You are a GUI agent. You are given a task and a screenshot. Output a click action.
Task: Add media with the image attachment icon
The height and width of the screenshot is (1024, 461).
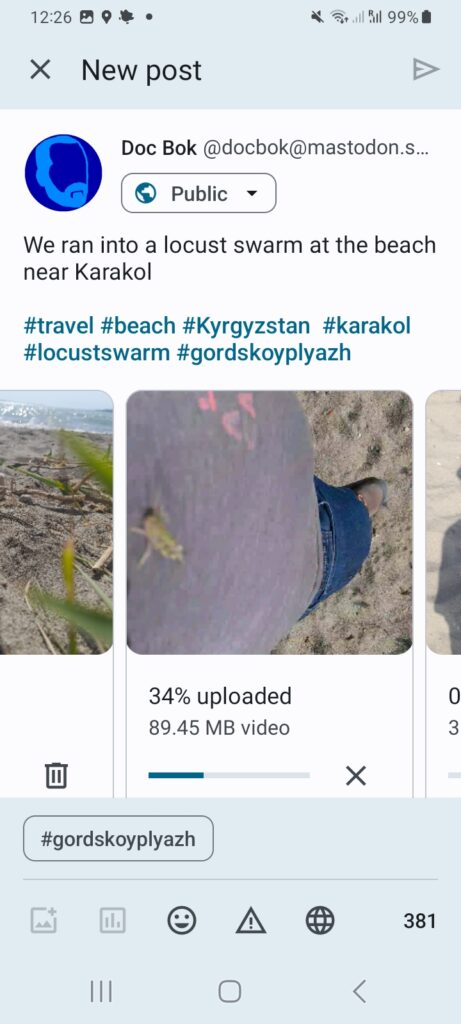coord(44,921)
